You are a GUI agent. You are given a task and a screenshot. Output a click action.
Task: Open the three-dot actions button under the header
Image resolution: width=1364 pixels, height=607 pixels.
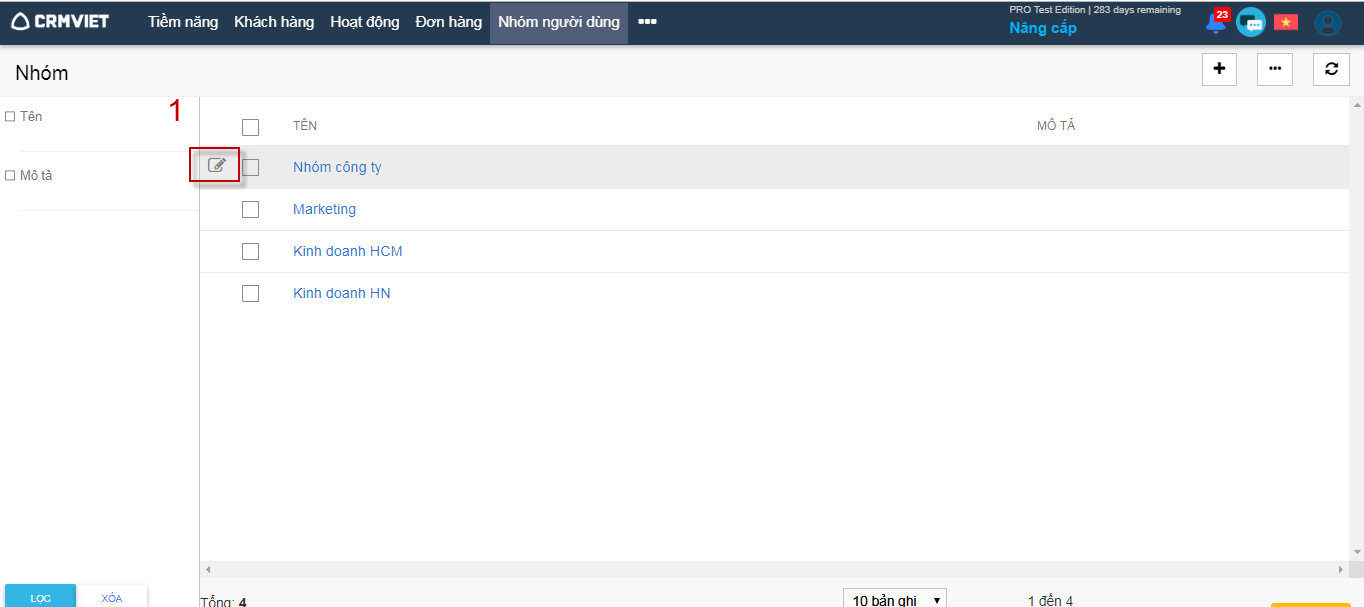(1274, 69)
